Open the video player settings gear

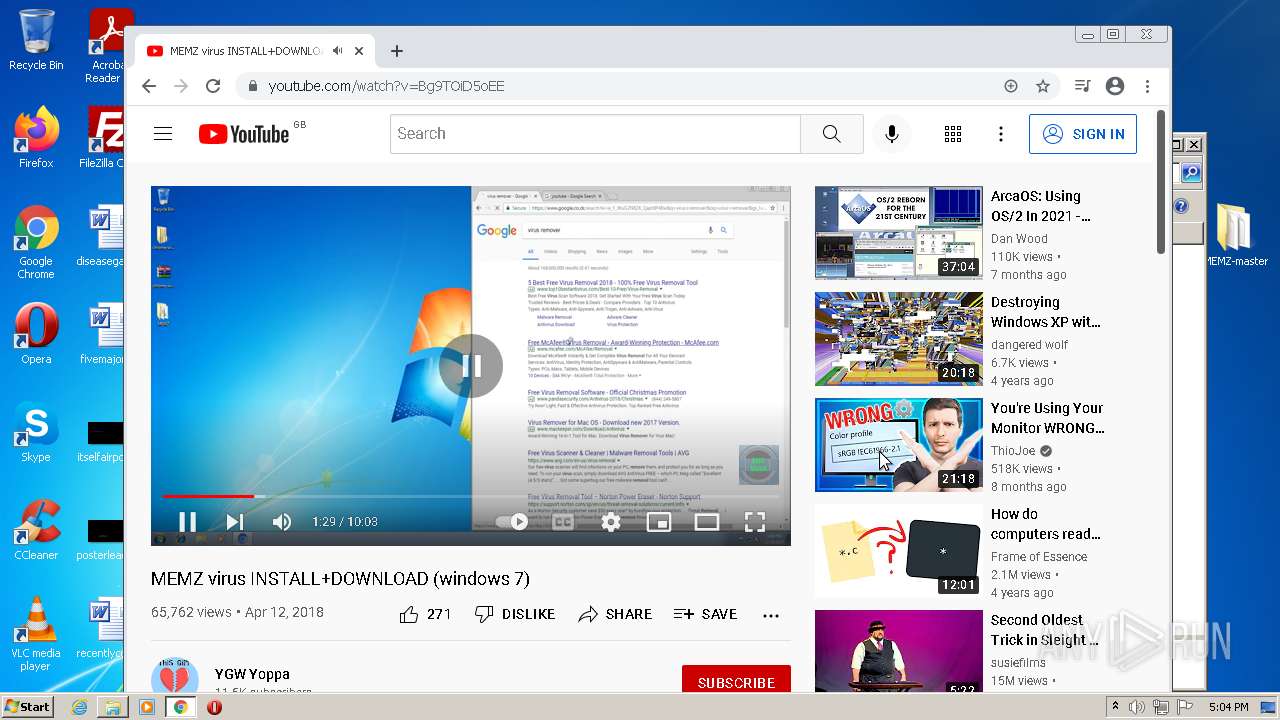tap(611, 521)
